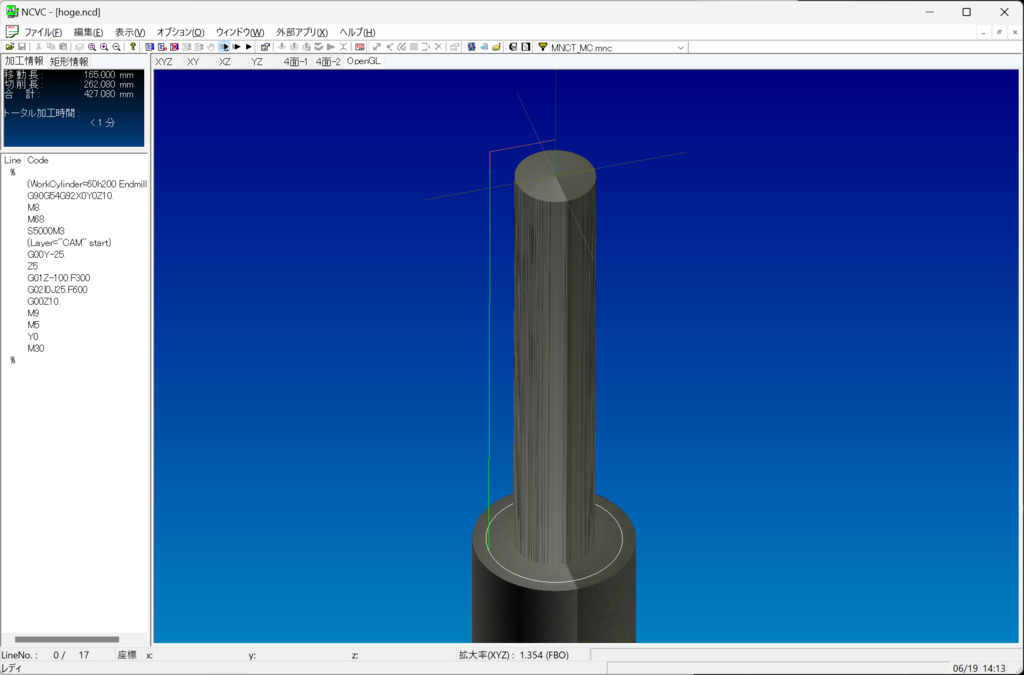The image size is (1024, 675).
Task: Click the Code column header
Action: (x=38, y=160)
